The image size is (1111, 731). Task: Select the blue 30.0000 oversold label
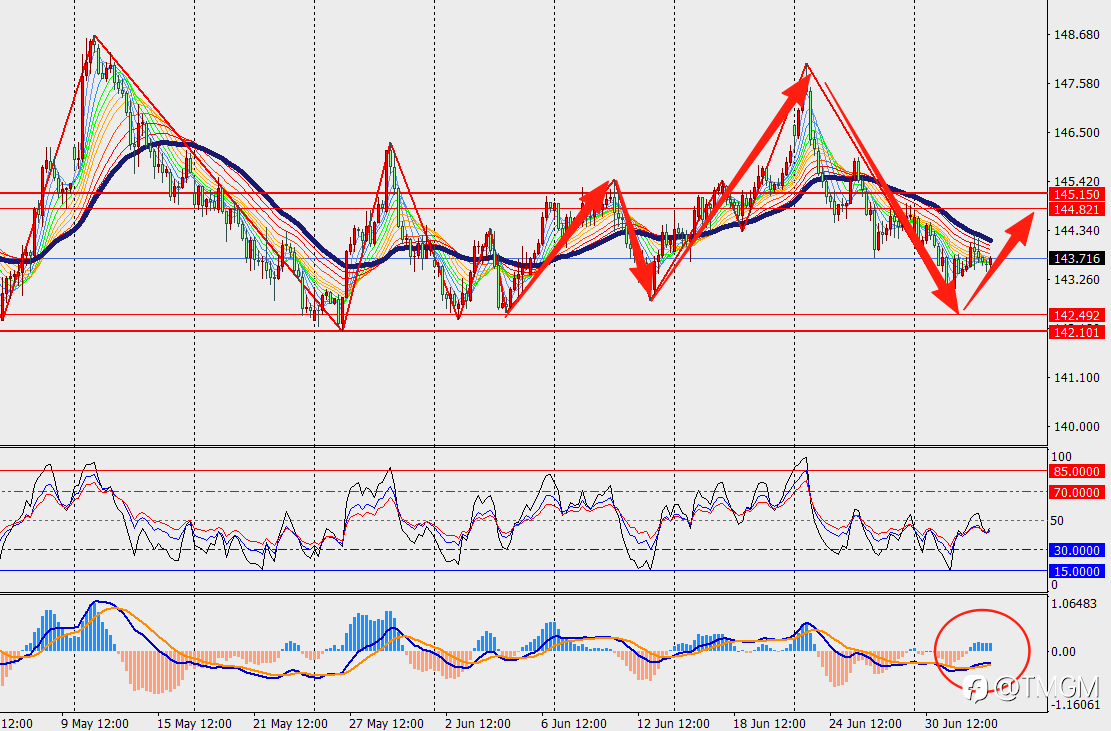(x=1076, y=550)
